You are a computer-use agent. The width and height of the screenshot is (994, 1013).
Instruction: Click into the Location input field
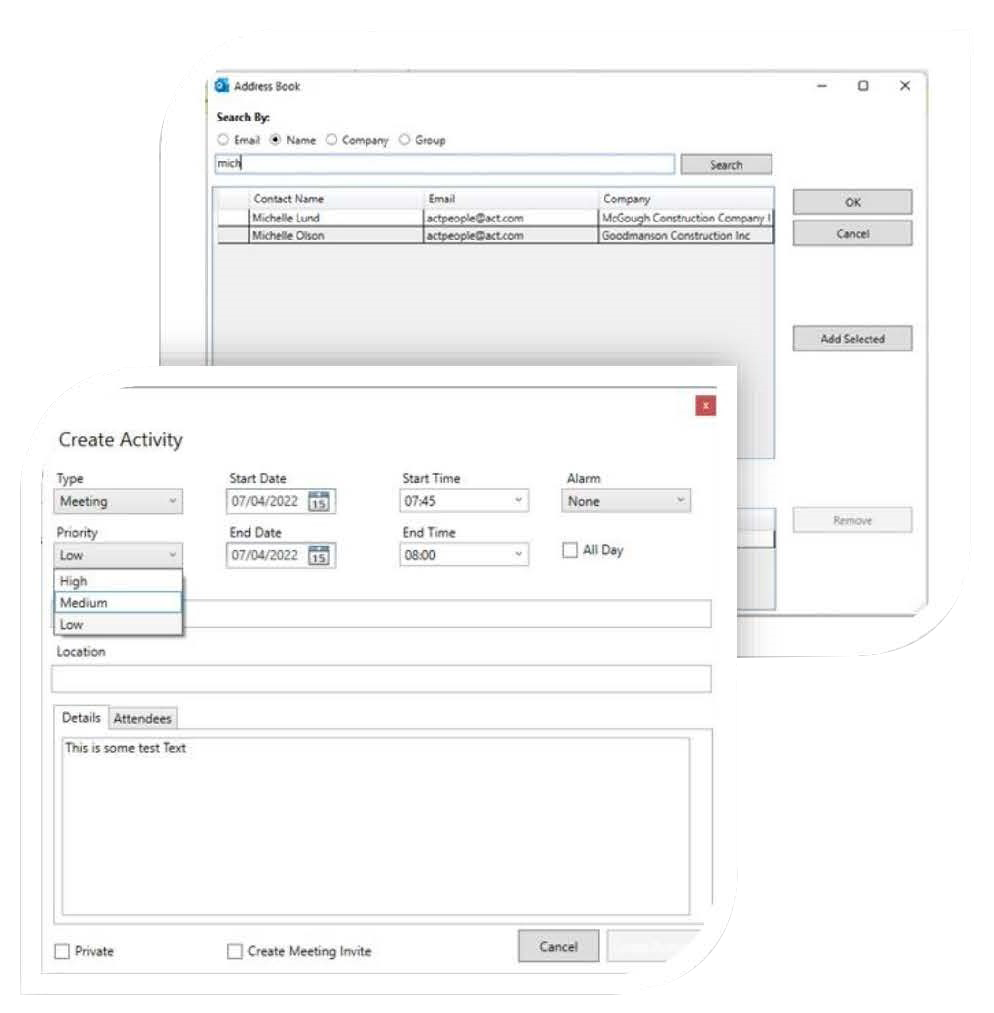382,679
